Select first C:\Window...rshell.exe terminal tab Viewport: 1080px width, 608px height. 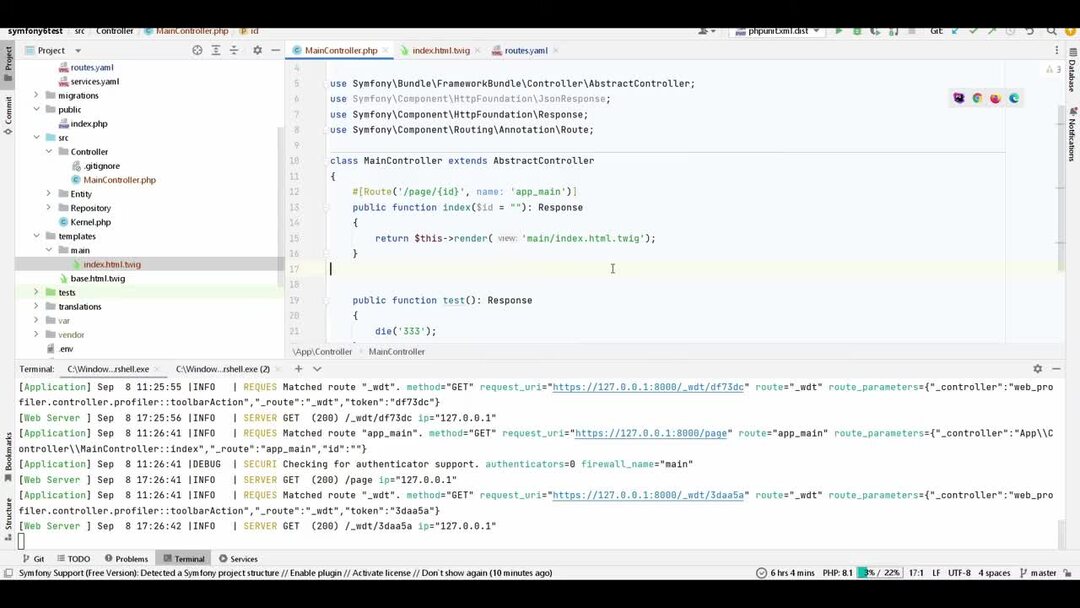pos(108,369)
